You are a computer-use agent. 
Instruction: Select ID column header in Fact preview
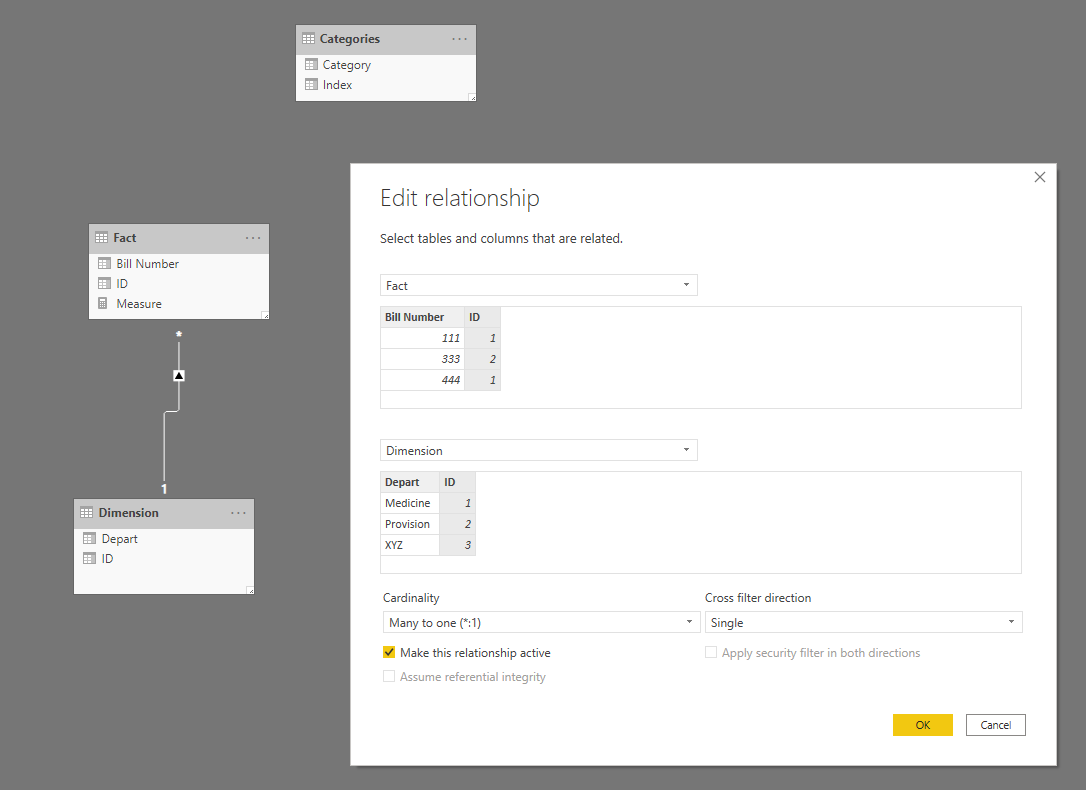482,317
